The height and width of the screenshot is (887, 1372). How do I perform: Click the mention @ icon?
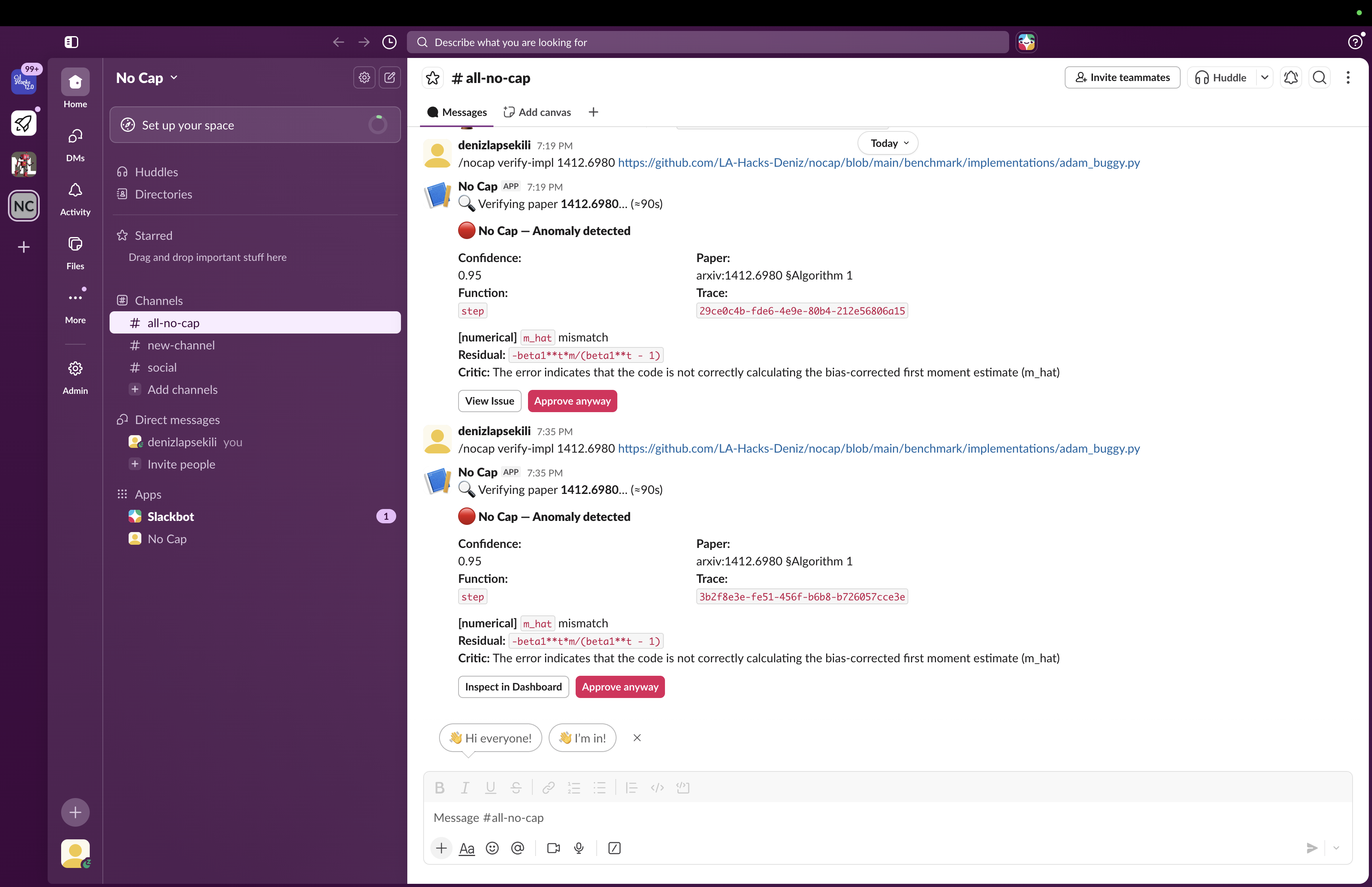point(518,848)
